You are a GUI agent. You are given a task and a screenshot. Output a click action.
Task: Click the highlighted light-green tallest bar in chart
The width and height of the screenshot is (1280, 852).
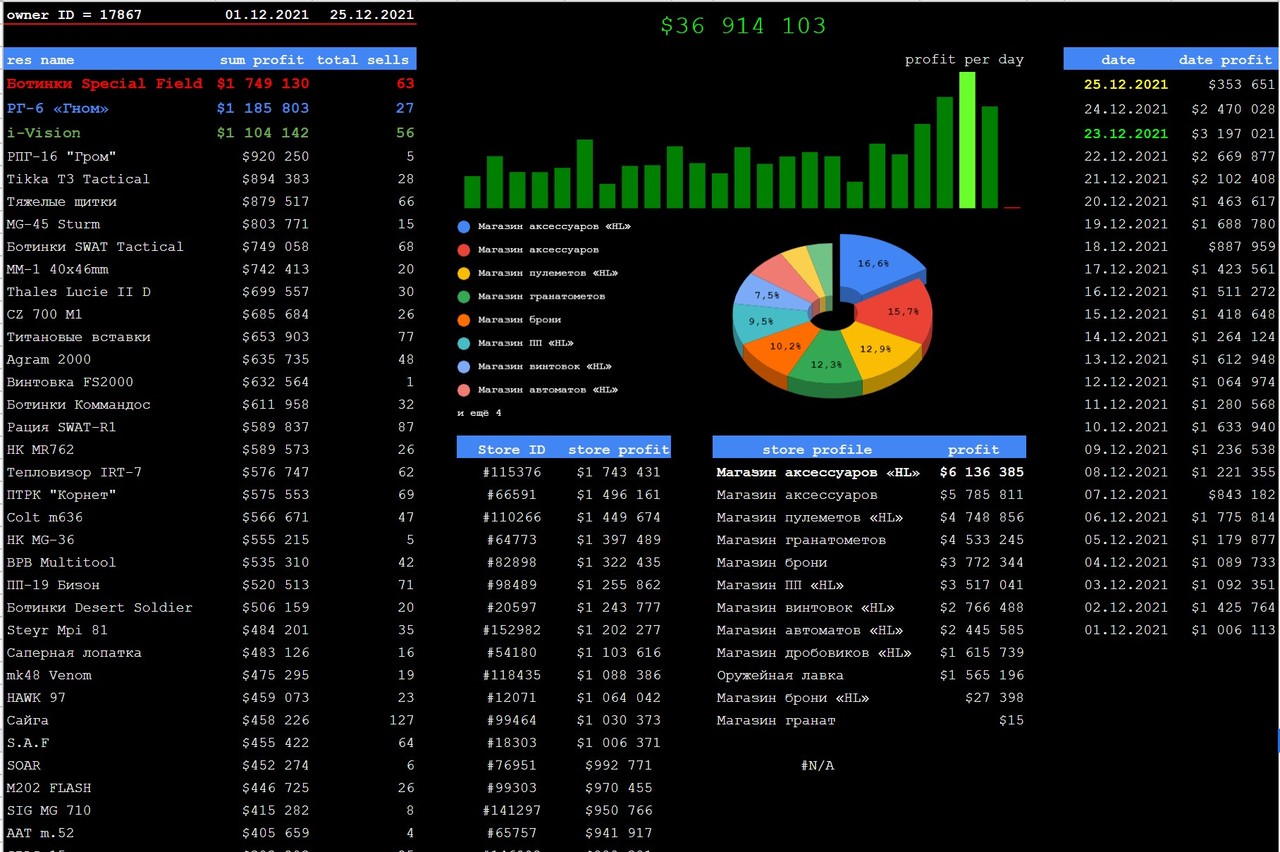pos(967,140)
